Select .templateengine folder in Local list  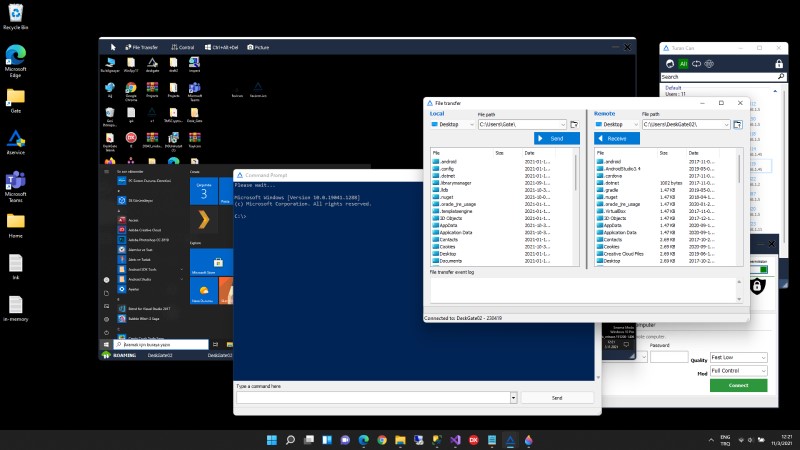[x=453, y=211]
